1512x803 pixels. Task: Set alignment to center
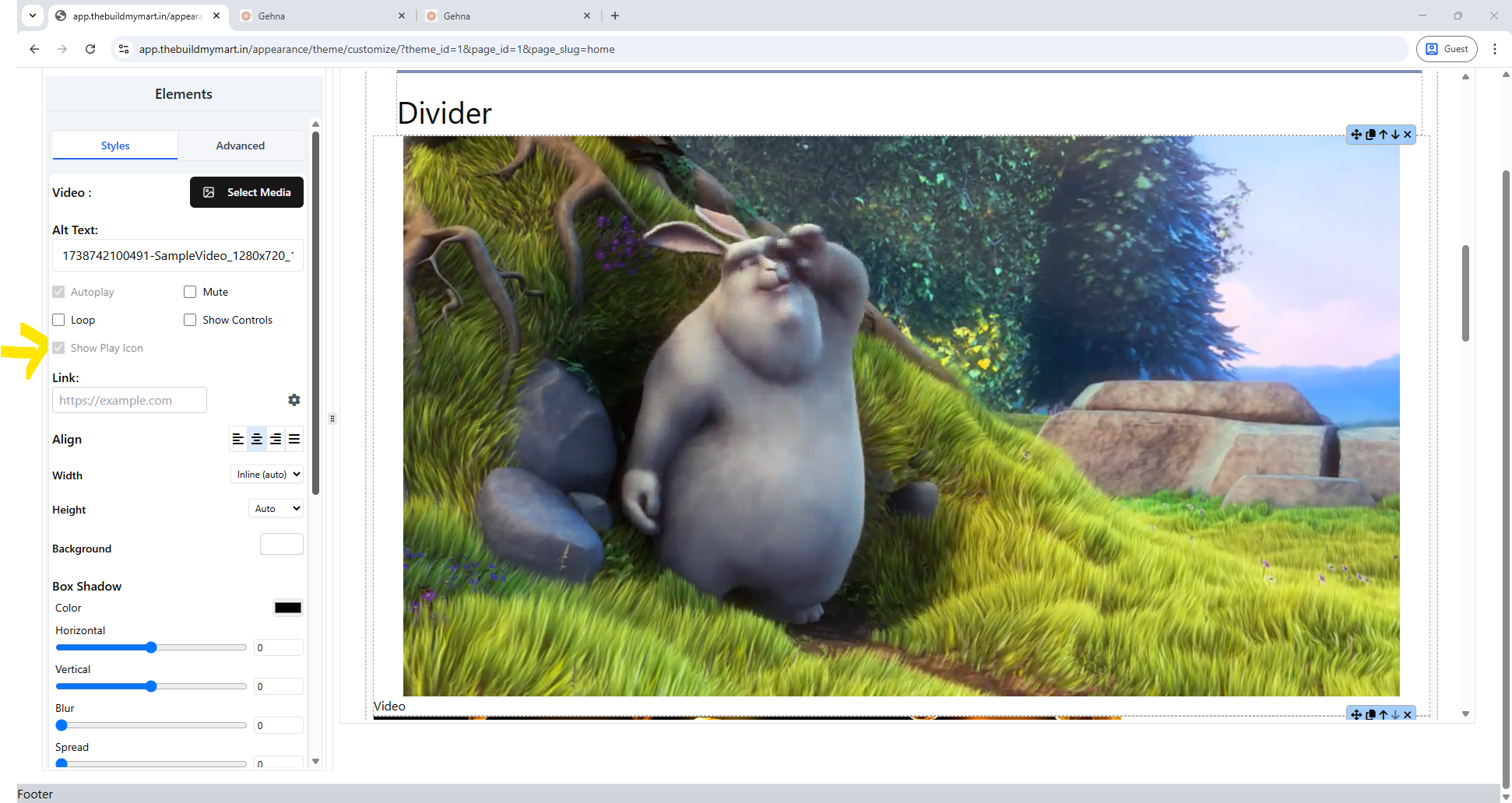coord(257,439)
